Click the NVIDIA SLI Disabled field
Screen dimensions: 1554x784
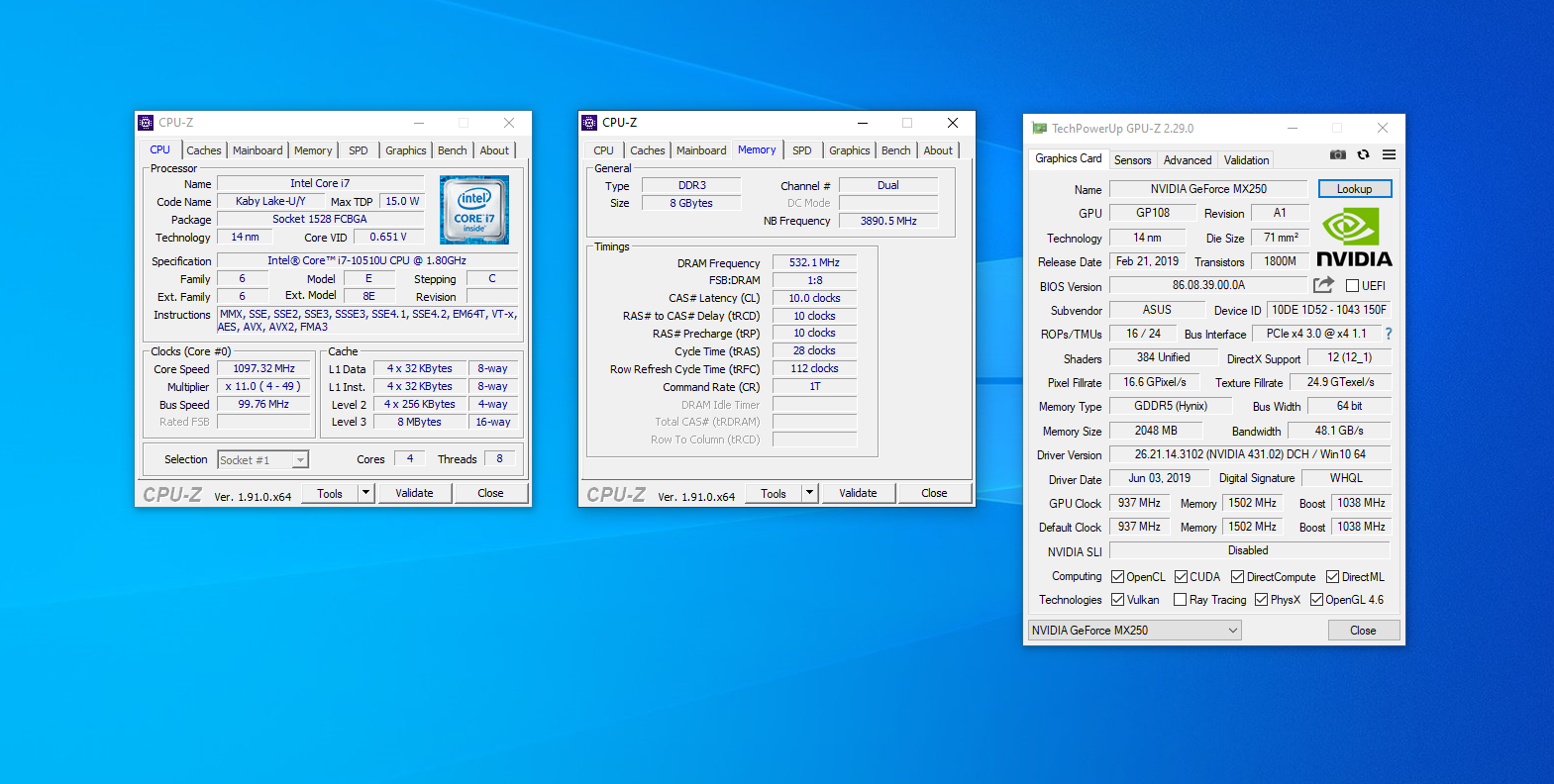[x=1248, y=550]
